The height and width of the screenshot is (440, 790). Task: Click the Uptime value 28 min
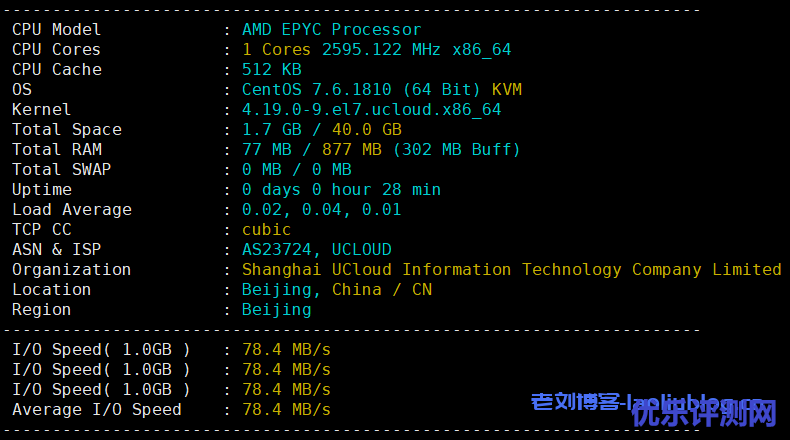click(410, 190)
